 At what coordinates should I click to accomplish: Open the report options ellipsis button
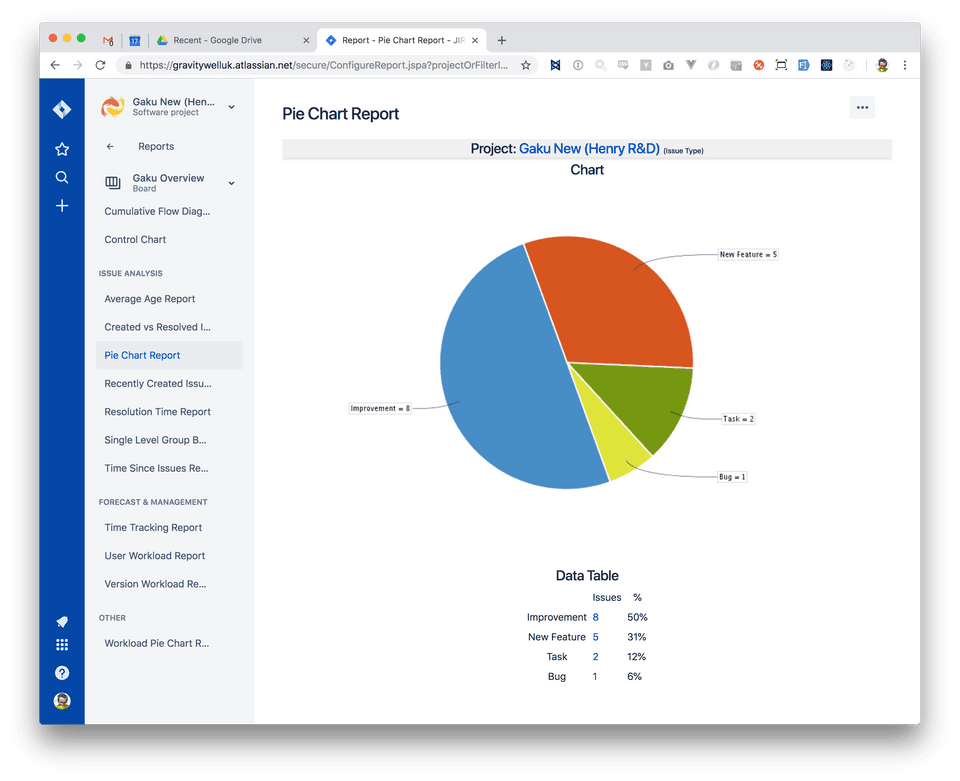[x=862, y=107]
